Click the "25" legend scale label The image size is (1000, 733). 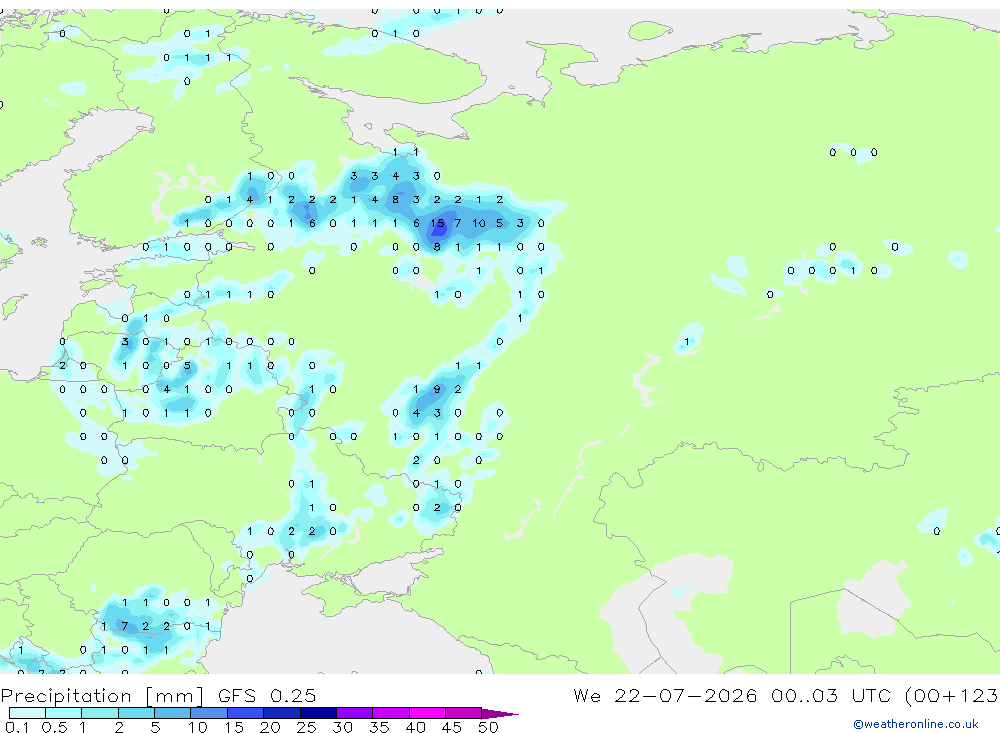point(306,727)
